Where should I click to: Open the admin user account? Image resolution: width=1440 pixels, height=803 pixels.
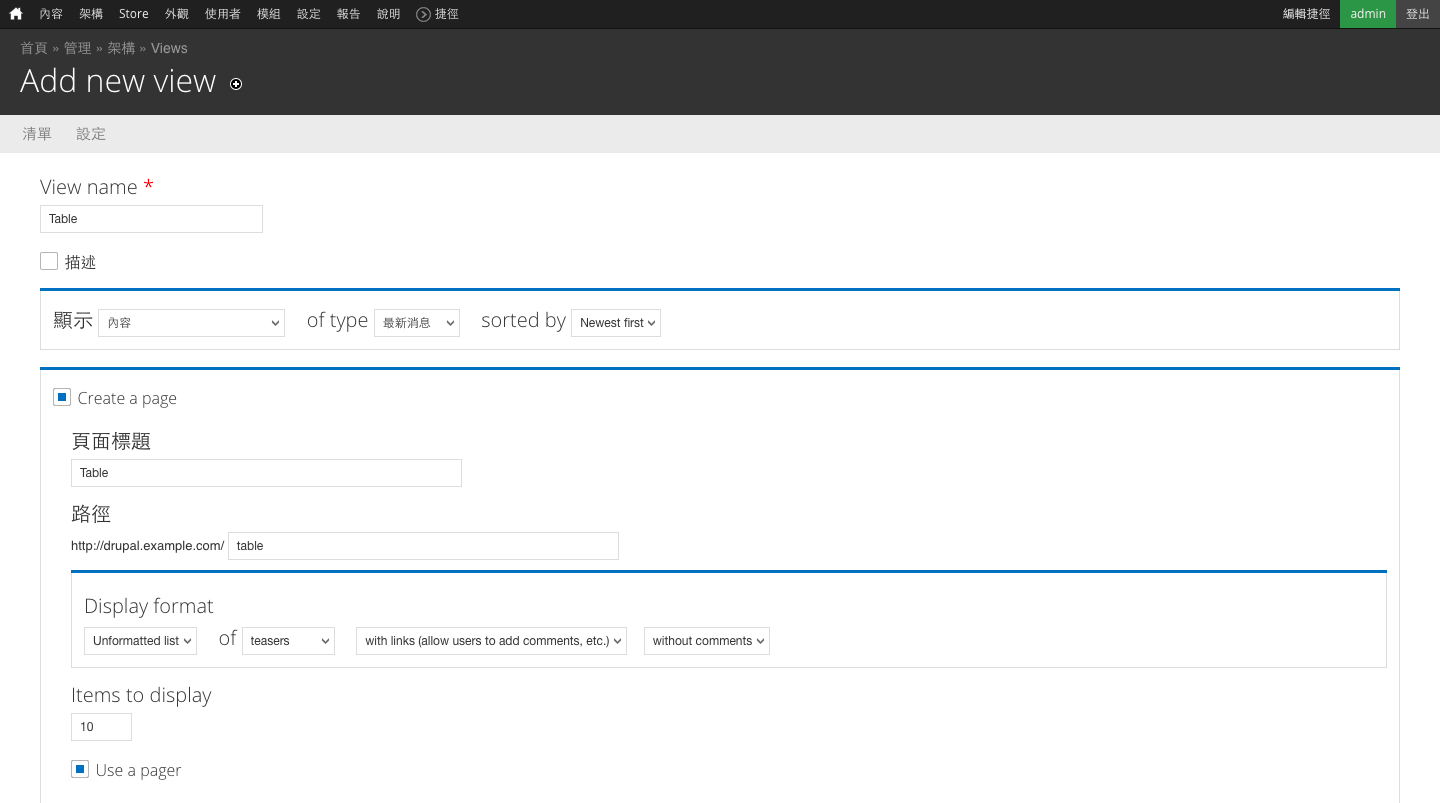1368,14
